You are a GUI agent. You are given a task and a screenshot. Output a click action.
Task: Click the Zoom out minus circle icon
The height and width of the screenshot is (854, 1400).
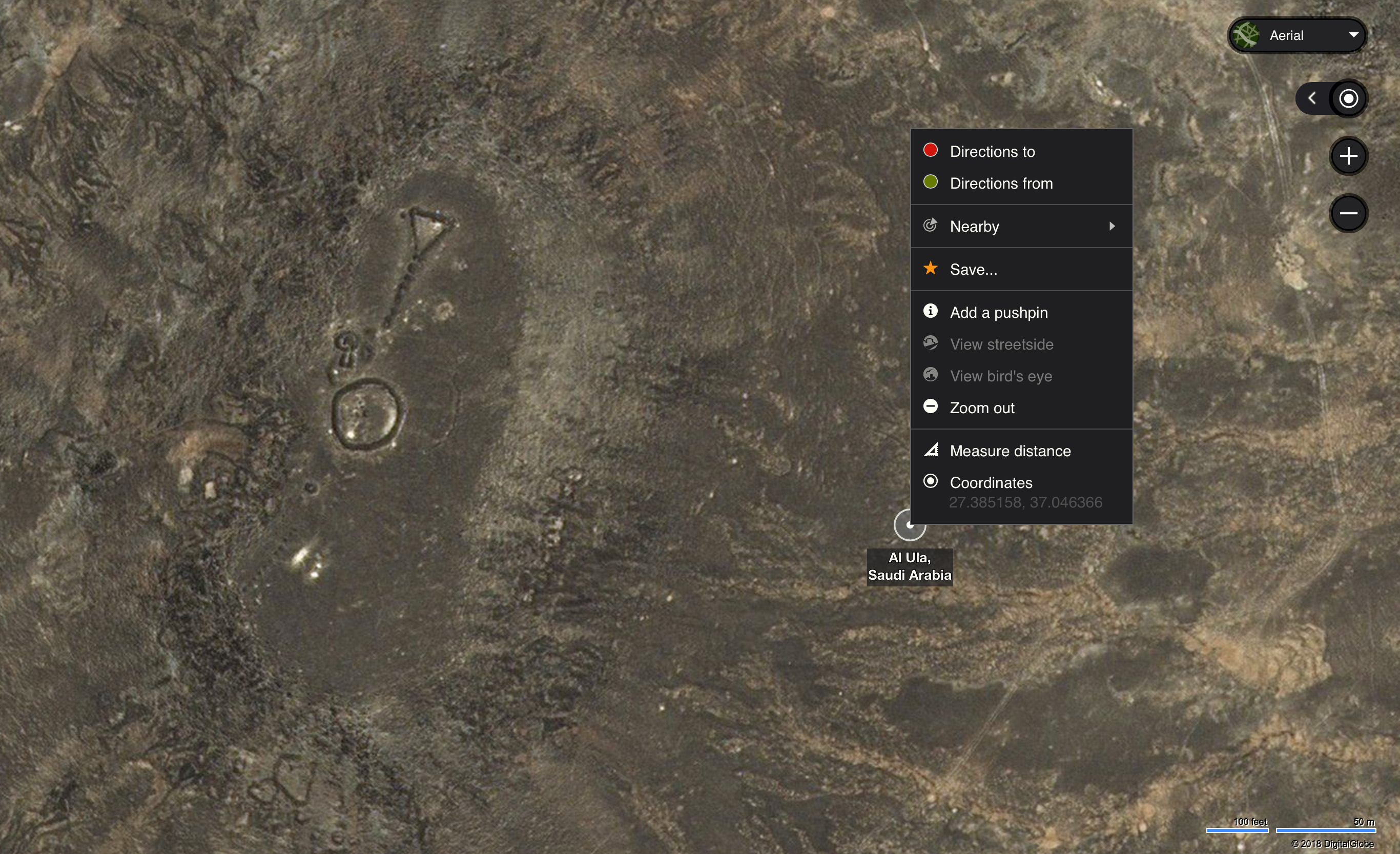click(x=930, y=406)
